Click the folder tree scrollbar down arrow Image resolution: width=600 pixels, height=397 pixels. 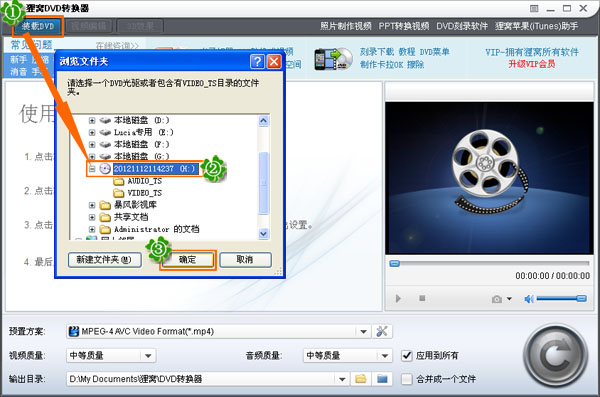[264, 234]
